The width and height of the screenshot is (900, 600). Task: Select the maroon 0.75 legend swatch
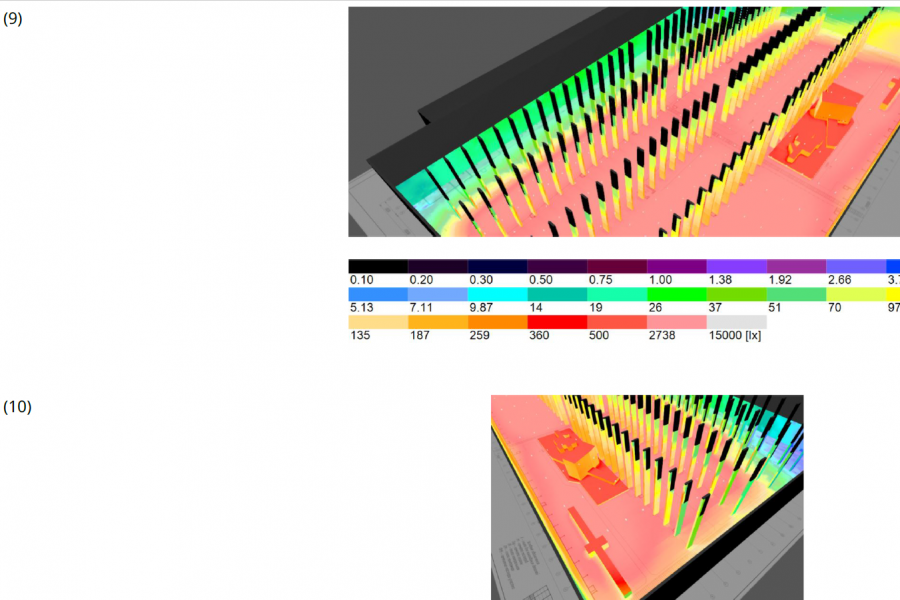pos(617,266)
